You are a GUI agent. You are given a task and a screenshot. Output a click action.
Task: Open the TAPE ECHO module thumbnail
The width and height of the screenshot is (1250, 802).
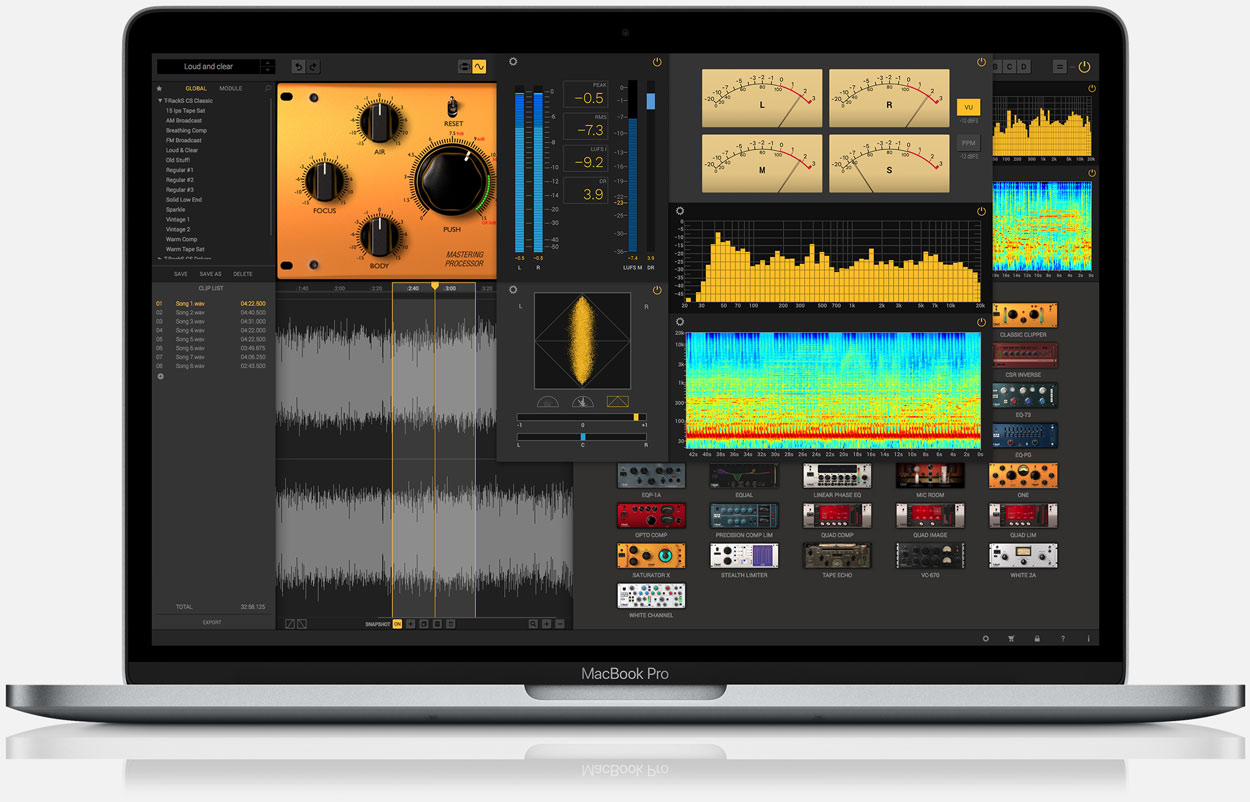[x=837, y=556]
